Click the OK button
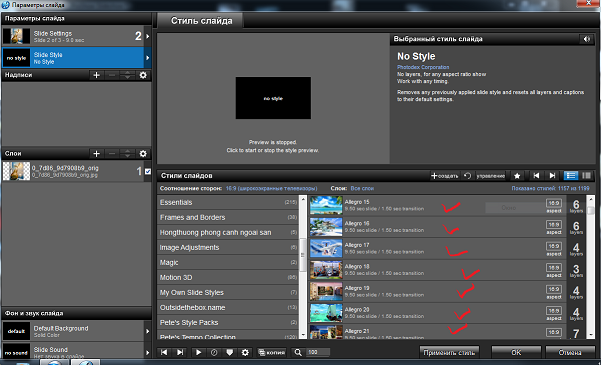The width and height of the screenshot is (601, 365). 516,352
